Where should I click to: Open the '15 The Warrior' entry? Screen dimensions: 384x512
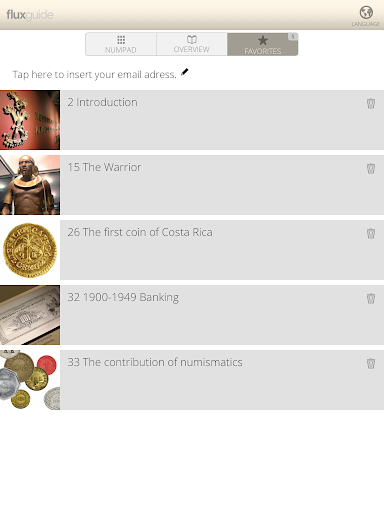pos(222,185)
